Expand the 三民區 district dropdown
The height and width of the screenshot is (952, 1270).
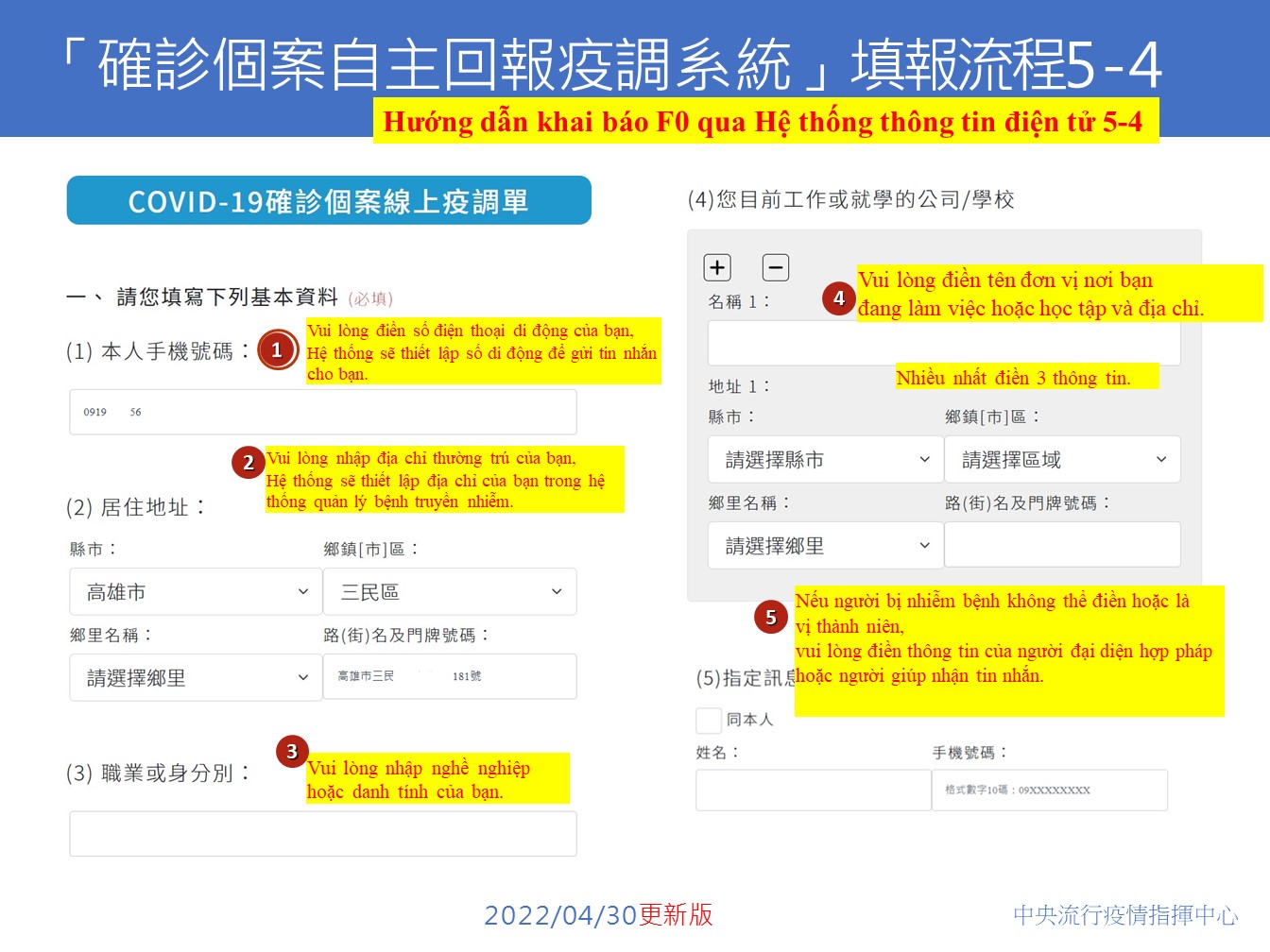coord(450,592)
